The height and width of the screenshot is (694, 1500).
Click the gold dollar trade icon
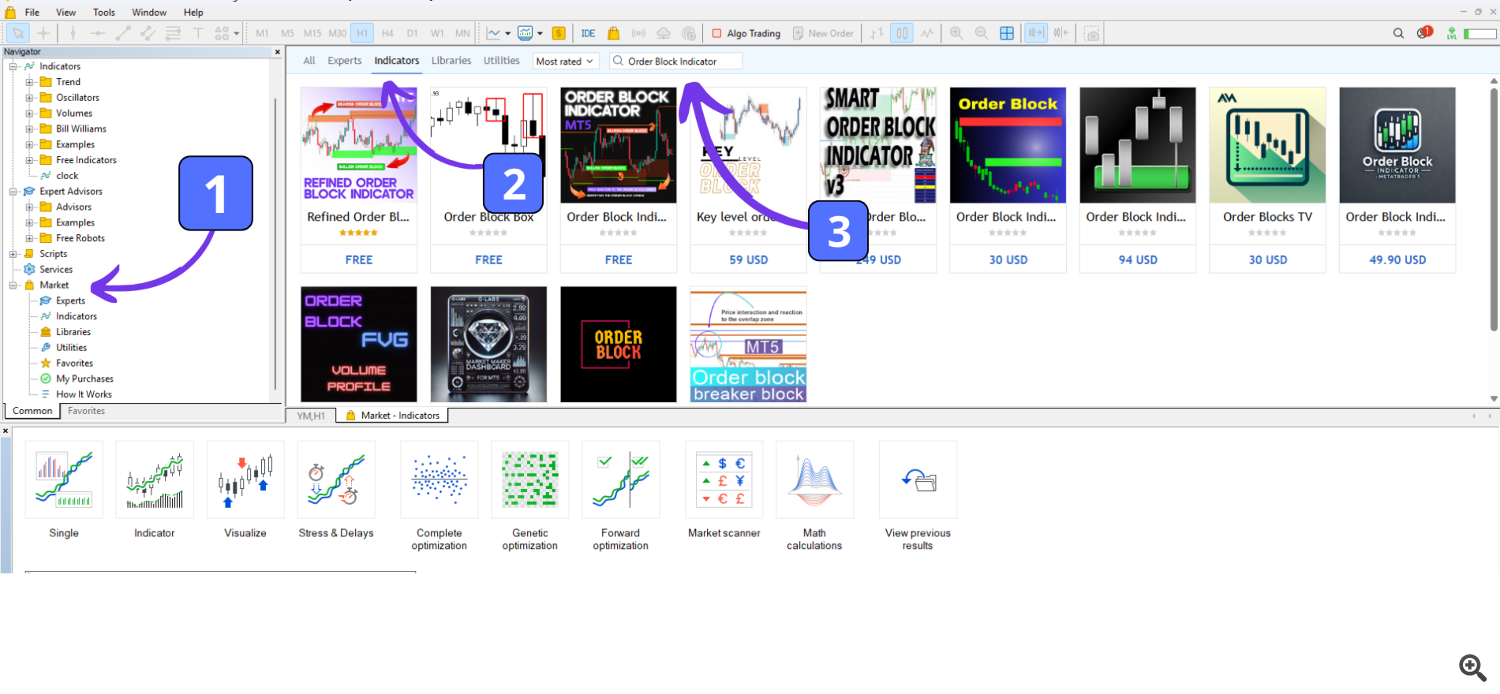(x=558, y=33)
